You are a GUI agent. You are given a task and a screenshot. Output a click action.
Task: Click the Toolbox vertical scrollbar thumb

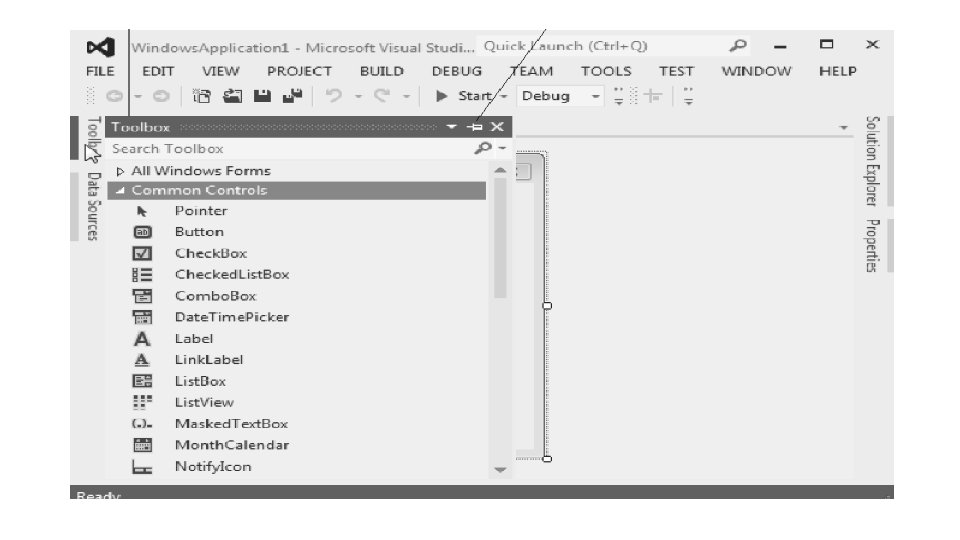coord(500,239)
